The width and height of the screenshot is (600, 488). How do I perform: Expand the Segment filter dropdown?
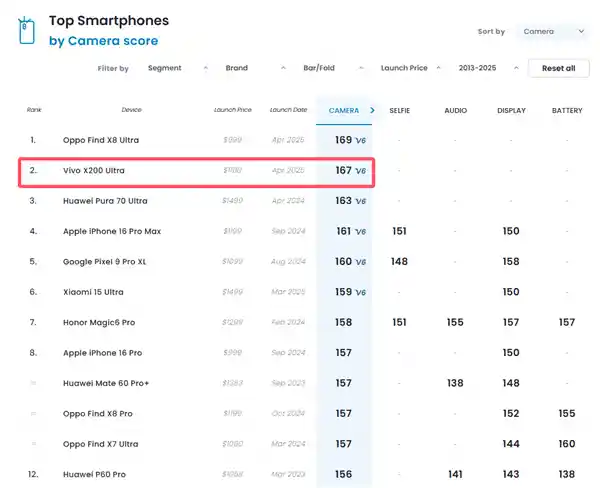(x=177, y=68)
